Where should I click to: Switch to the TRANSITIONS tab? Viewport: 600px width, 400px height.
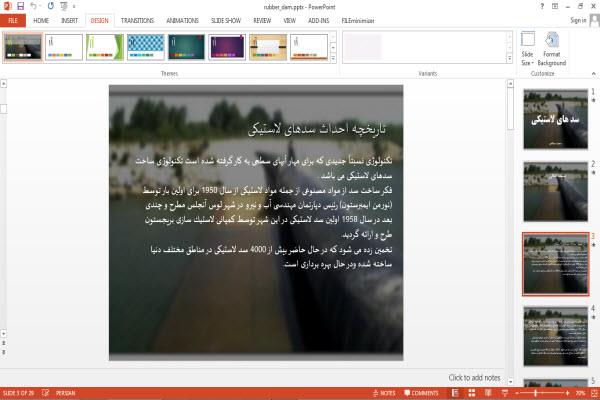137,21
